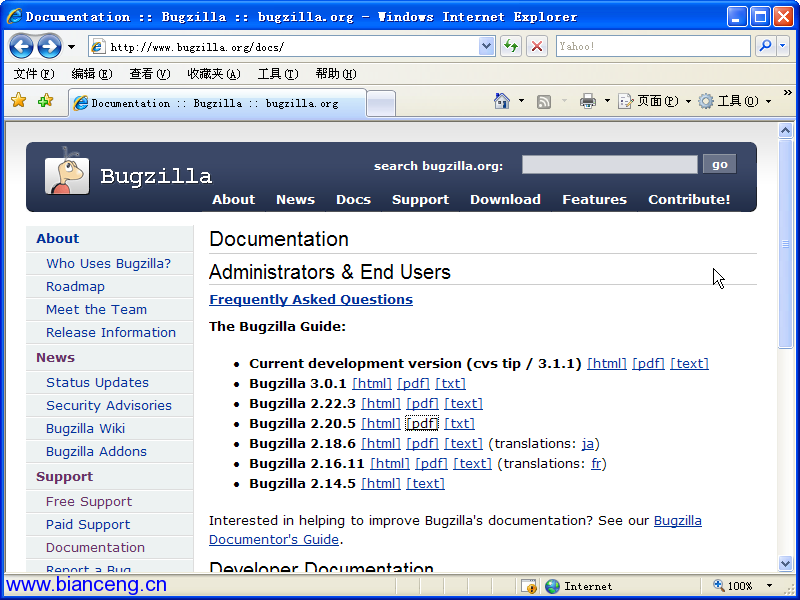Click the search bugzilla.org input field
800x600 pixels.
pos(610,165)
